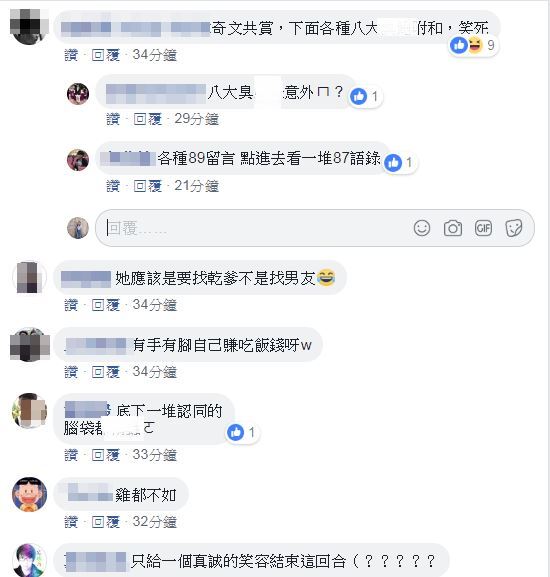Screen dimensions: 550x577
Task: Open emoji picker in reply box
Action: pyautogui.click(x=422, y=228)
